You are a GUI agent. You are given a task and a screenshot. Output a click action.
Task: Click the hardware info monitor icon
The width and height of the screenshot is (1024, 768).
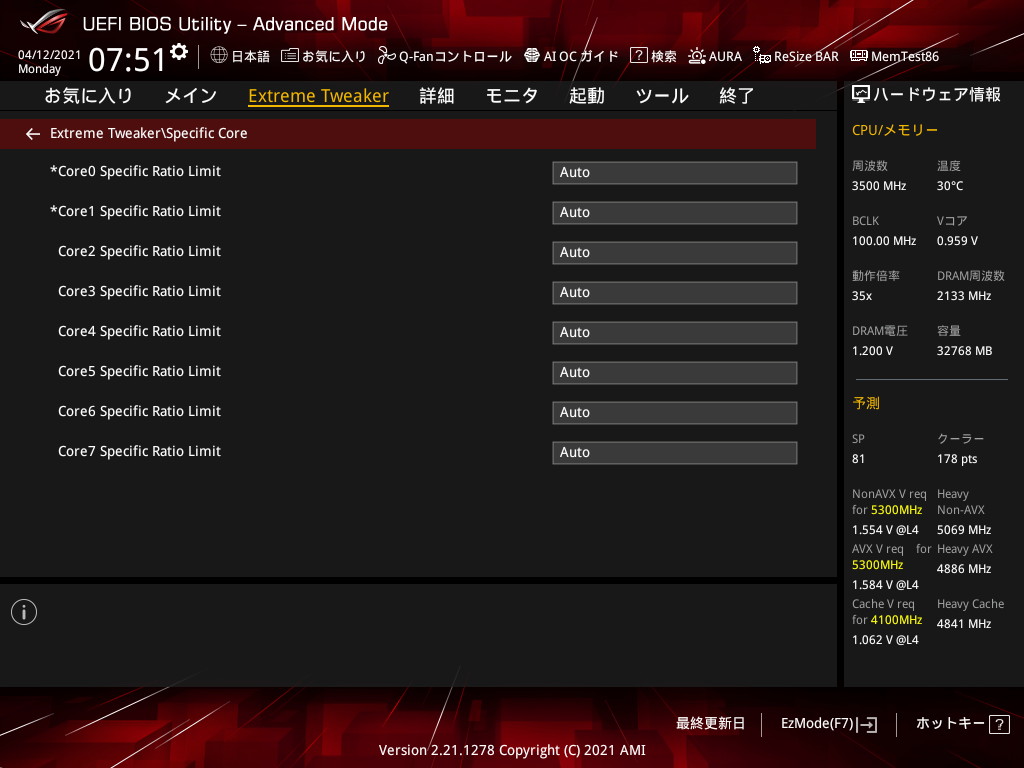point(861,95)
